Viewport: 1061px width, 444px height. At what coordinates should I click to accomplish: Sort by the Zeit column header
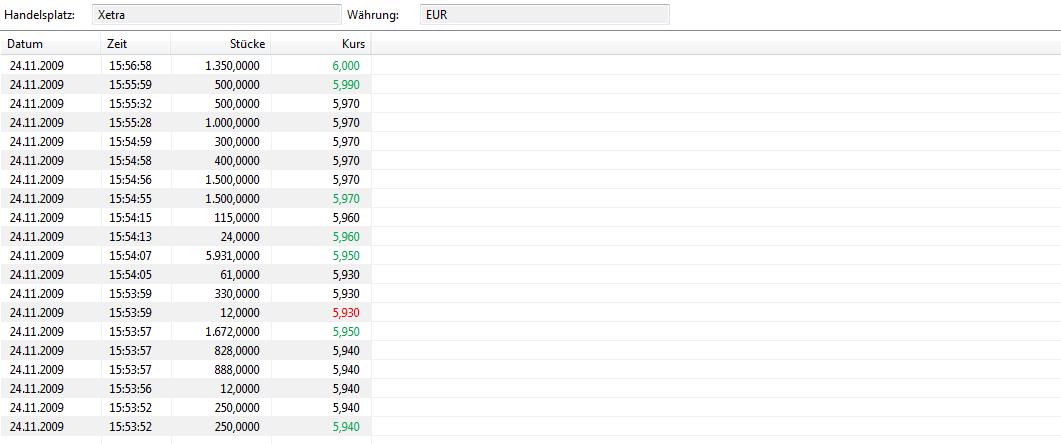[x=135, y=44]
